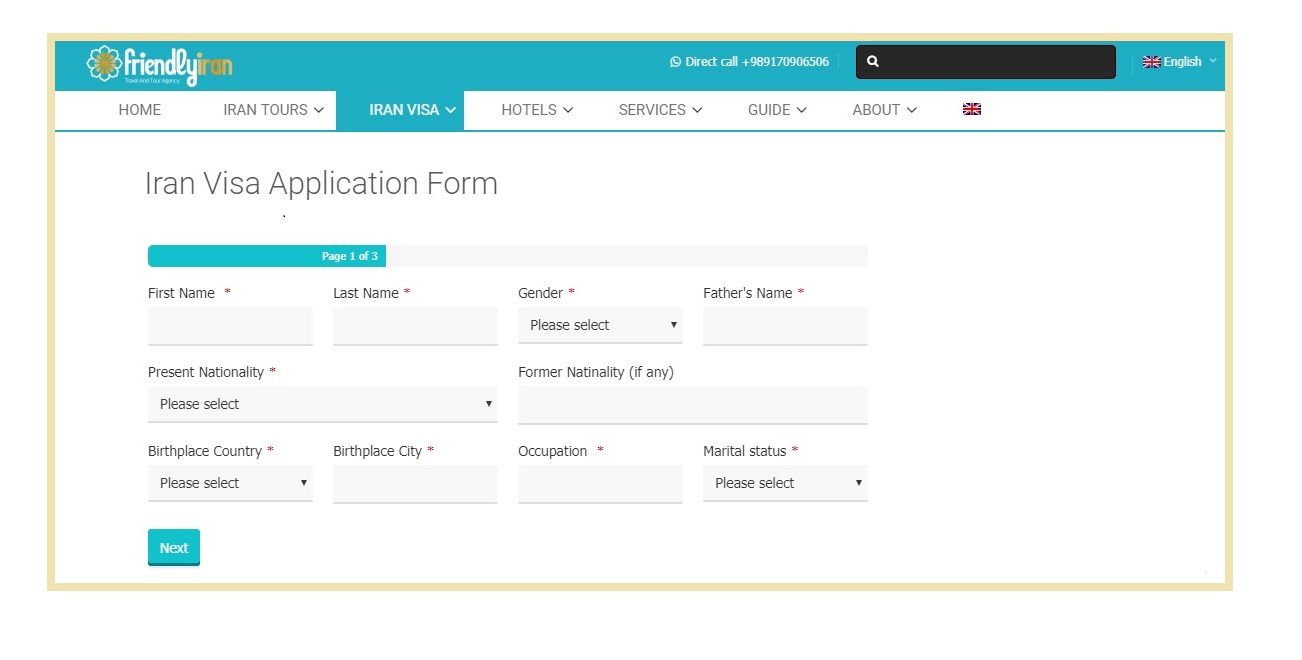Click the FriendlyIran logo
Viewport: 1302px width, 660px height.
point(160,65)
